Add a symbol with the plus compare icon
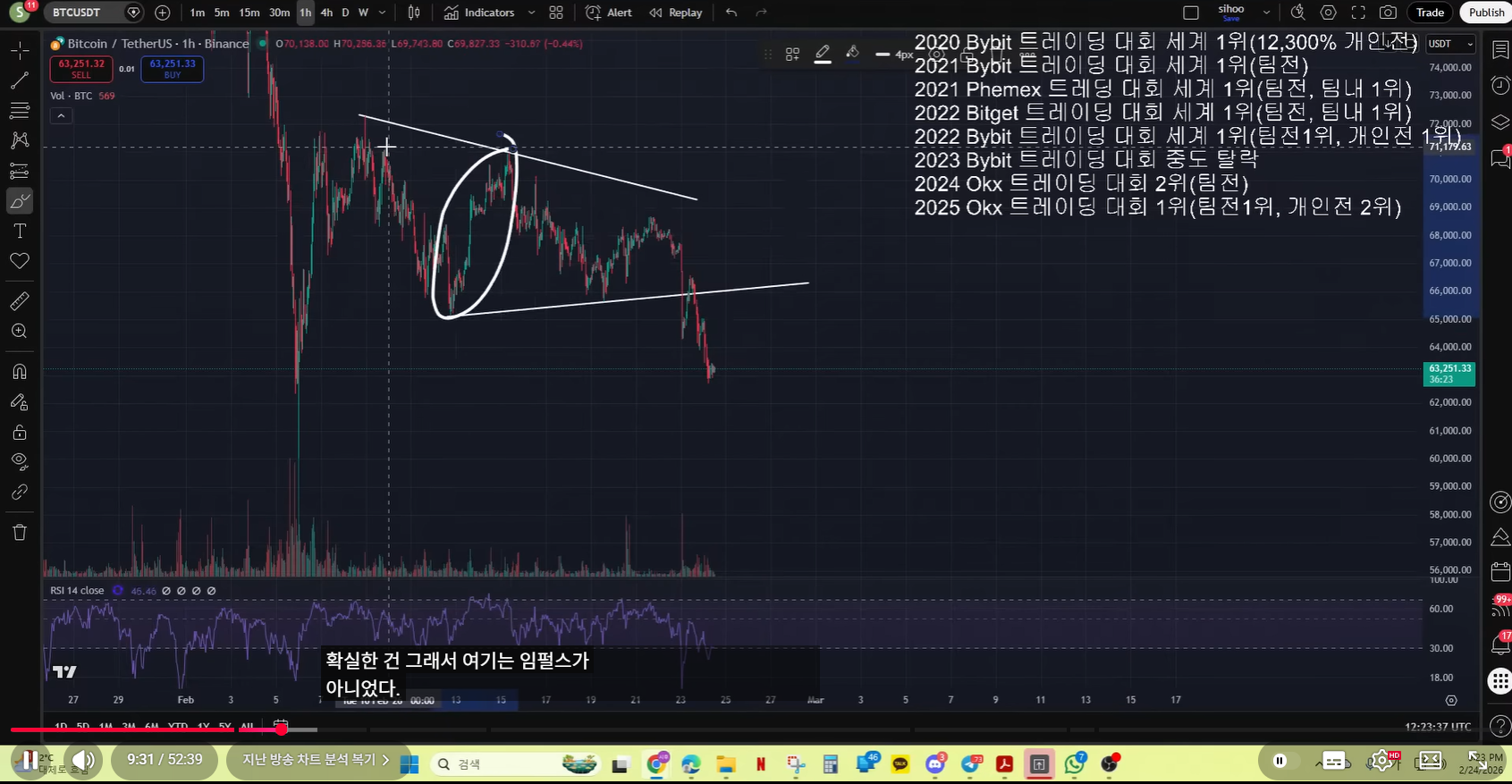The image size is (1512, 784). [x=162, y=13]
